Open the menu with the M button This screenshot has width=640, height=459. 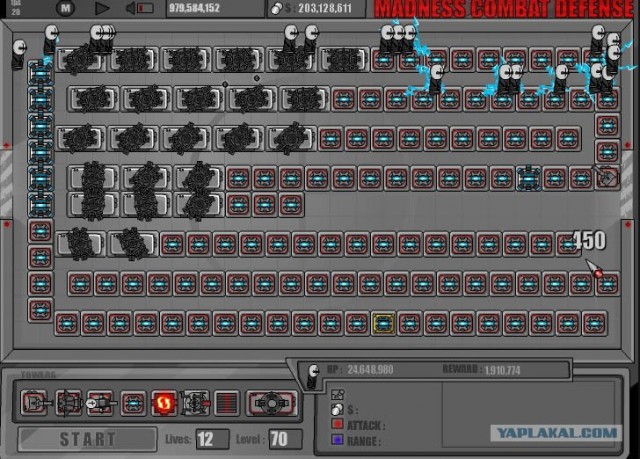coord(65,8)
